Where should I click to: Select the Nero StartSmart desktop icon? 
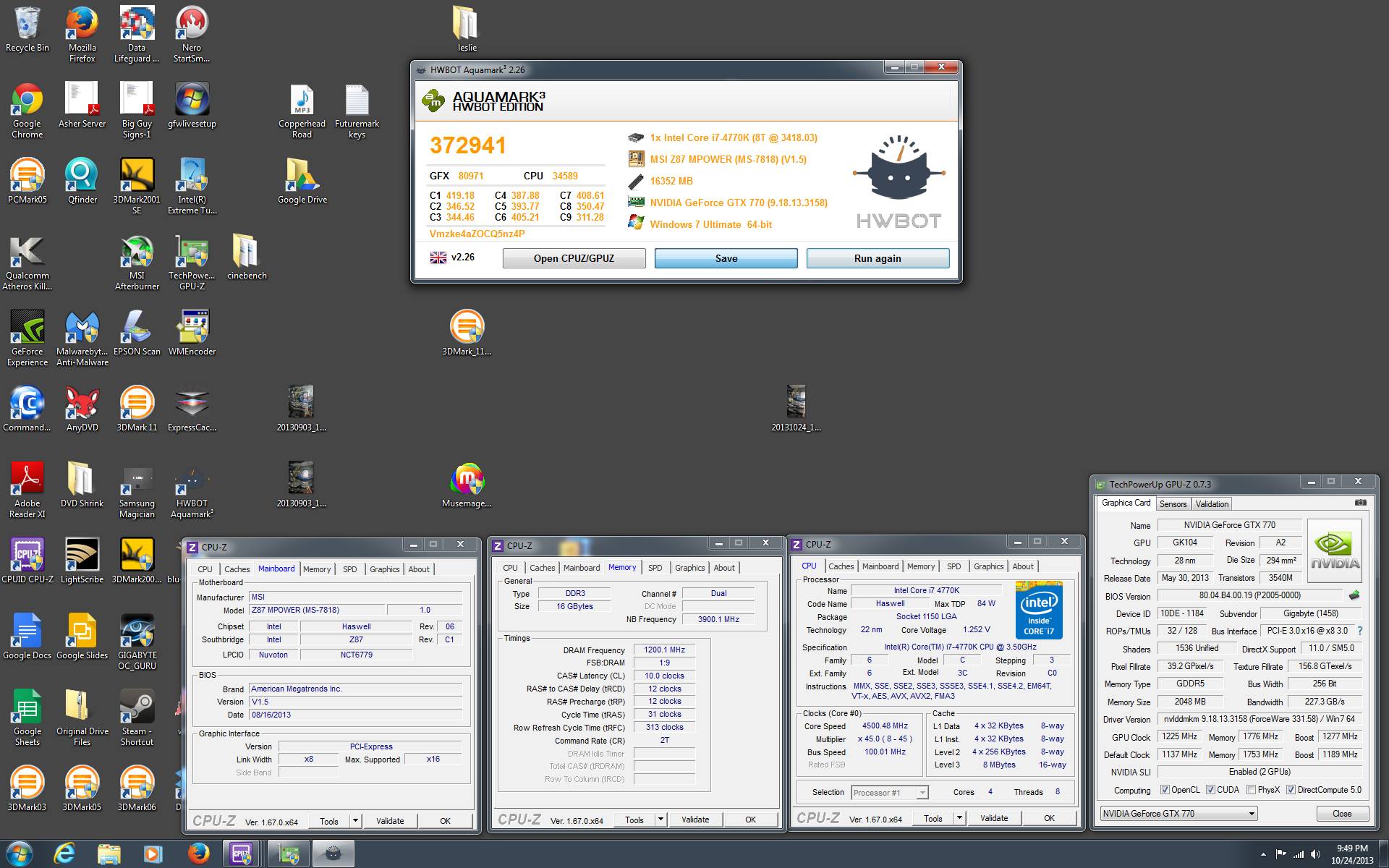coord(192,34)
